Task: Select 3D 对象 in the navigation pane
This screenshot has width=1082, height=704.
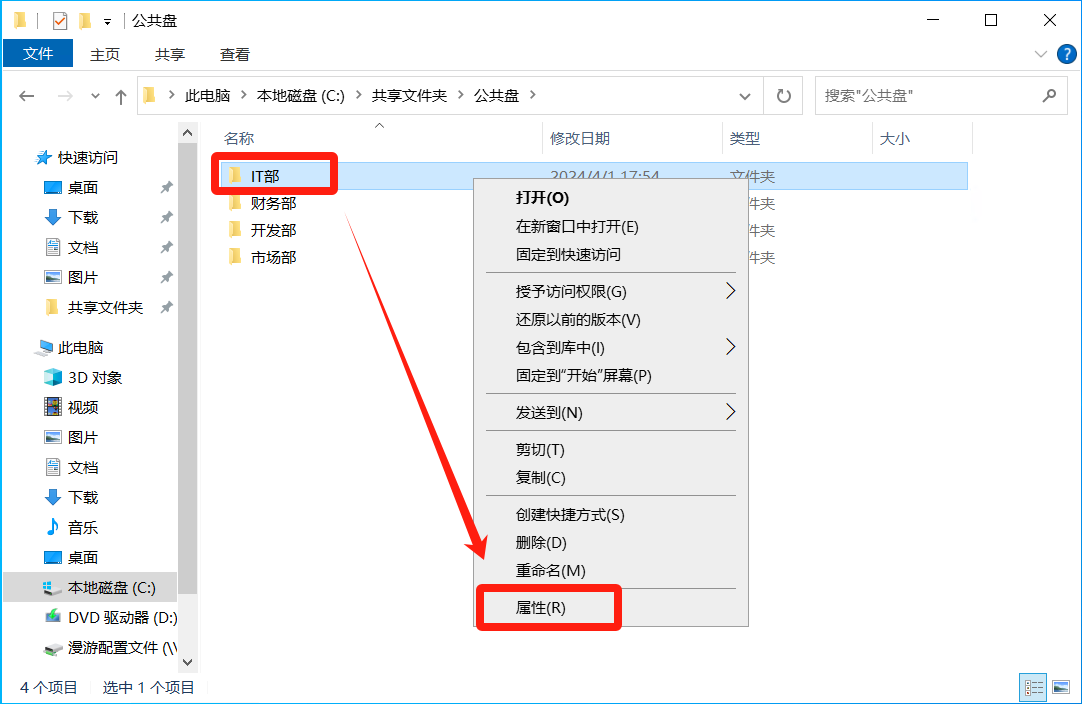Action: (x=94, y=377)
